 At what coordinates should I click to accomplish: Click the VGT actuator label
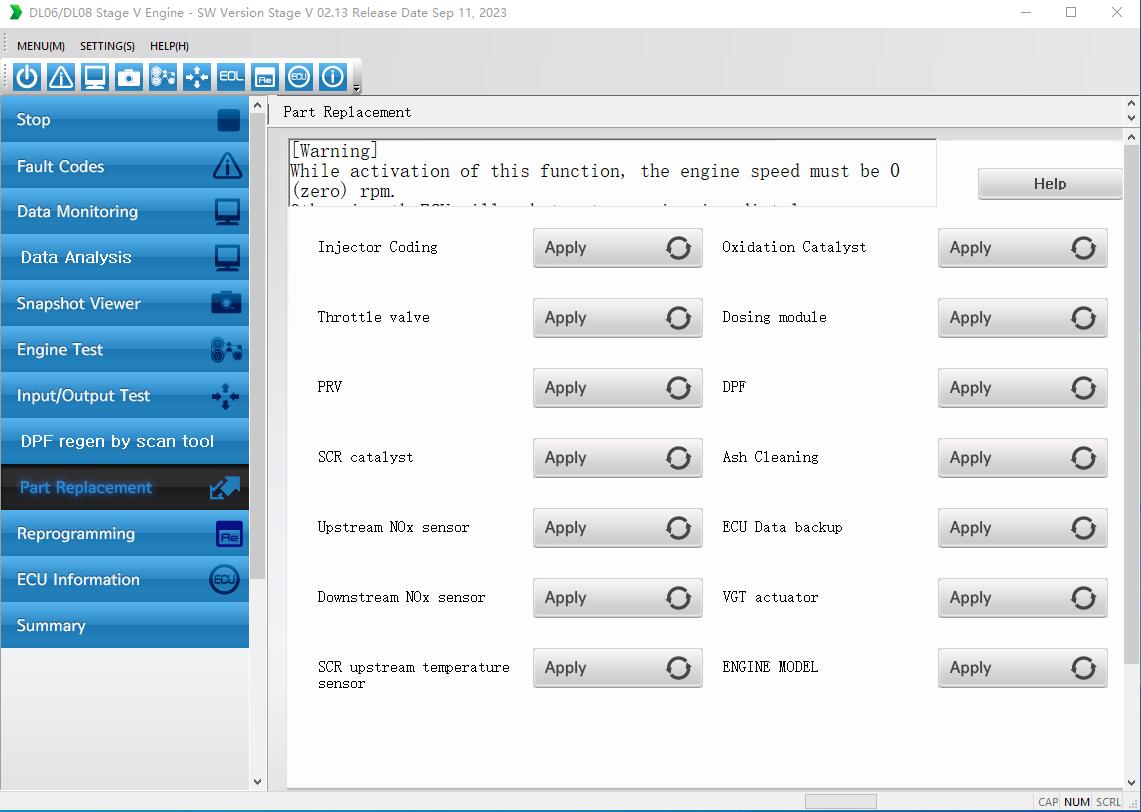point(771,597)
